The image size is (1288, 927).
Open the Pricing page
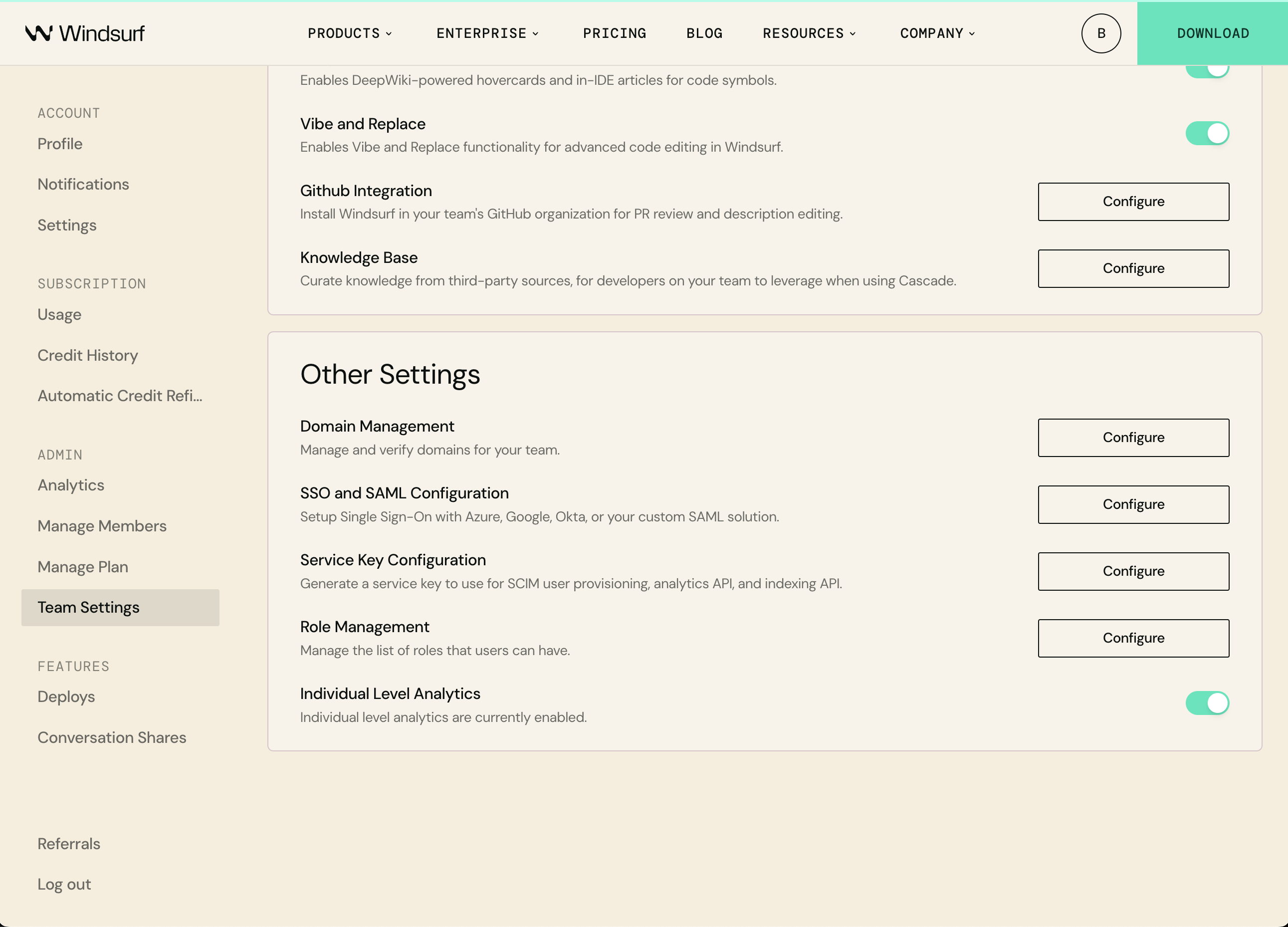click(615, 33)
